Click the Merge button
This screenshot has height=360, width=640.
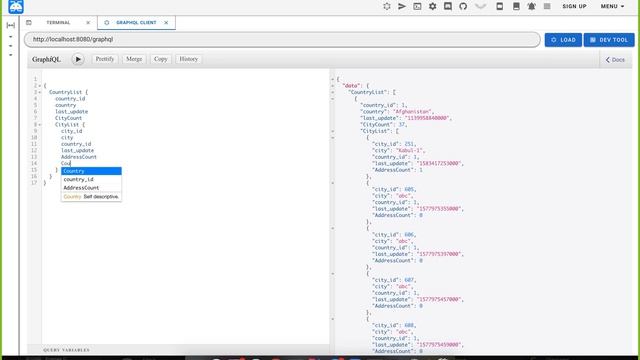(134, 59)
